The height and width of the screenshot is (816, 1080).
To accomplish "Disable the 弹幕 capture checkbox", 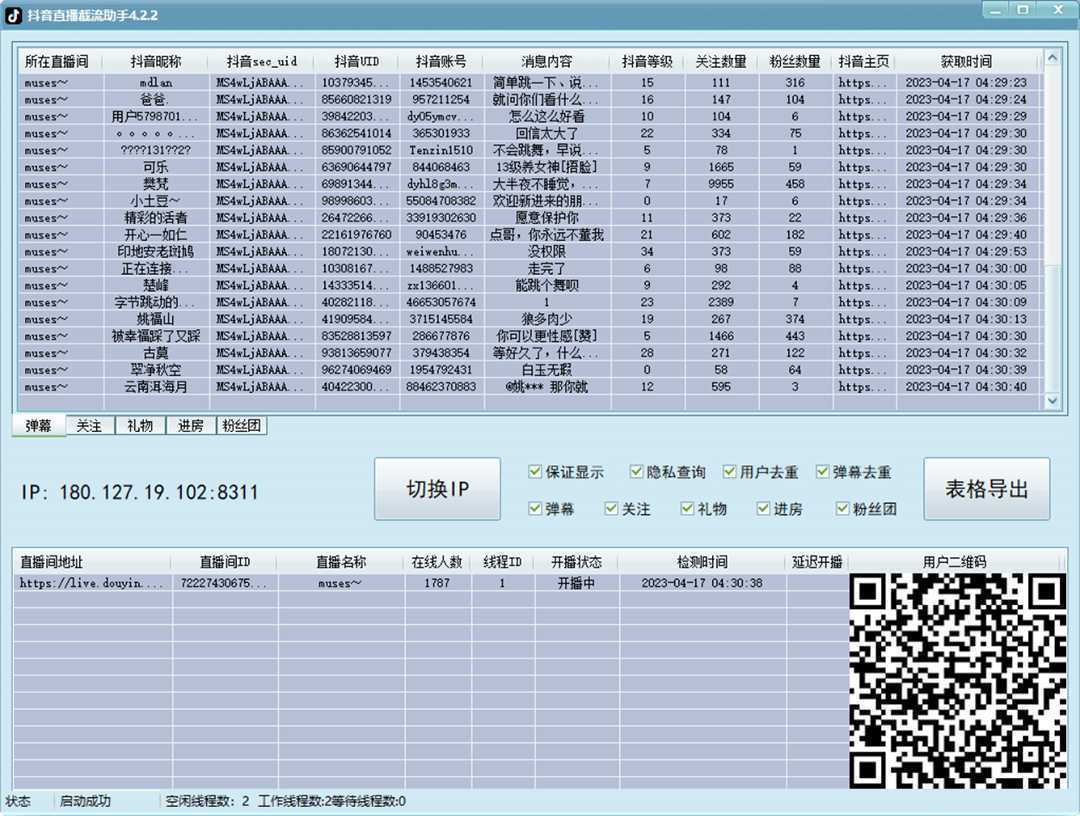I will [536, 508].
